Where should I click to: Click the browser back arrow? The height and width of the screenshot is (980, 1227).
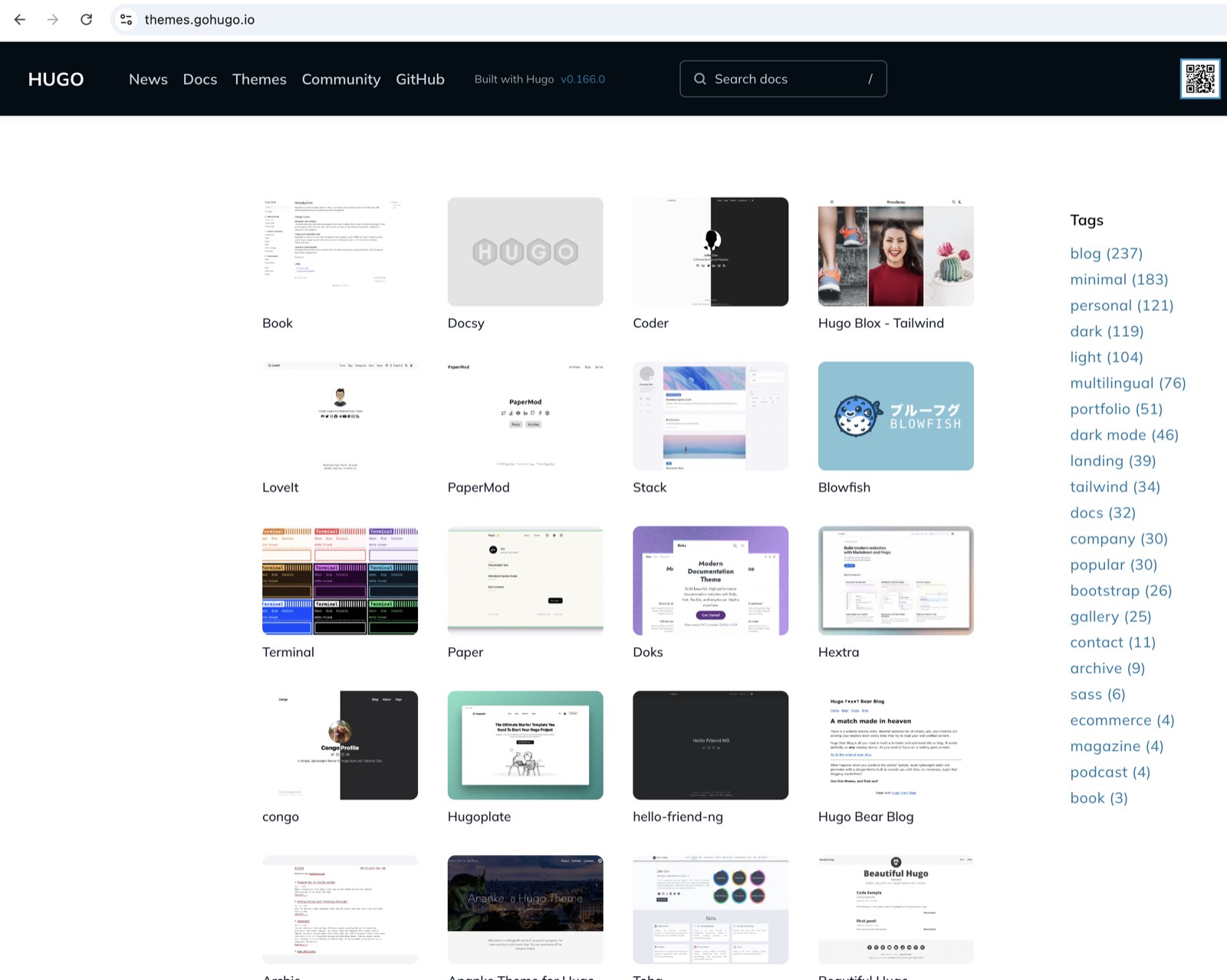[20, 19]
